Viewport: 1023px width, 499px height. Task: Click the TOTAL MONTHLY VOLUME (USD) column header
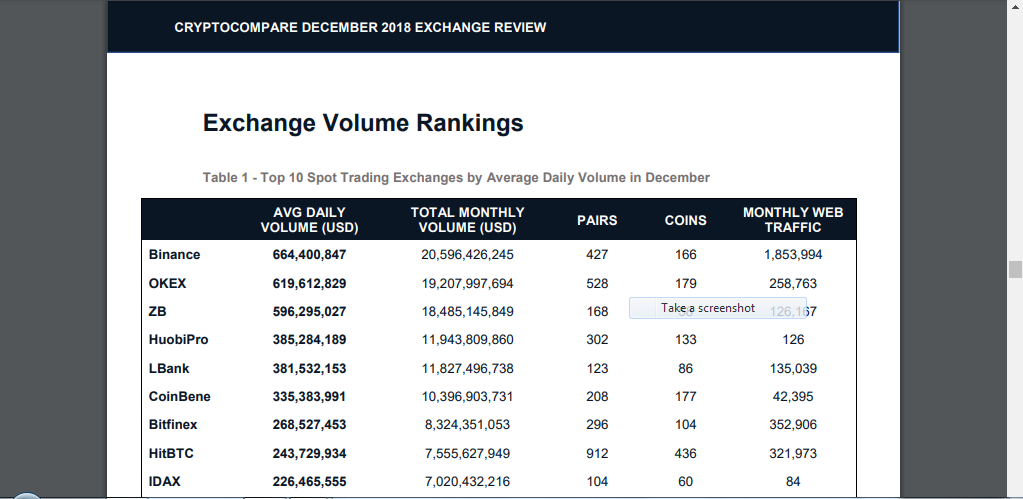click(467, 220)
